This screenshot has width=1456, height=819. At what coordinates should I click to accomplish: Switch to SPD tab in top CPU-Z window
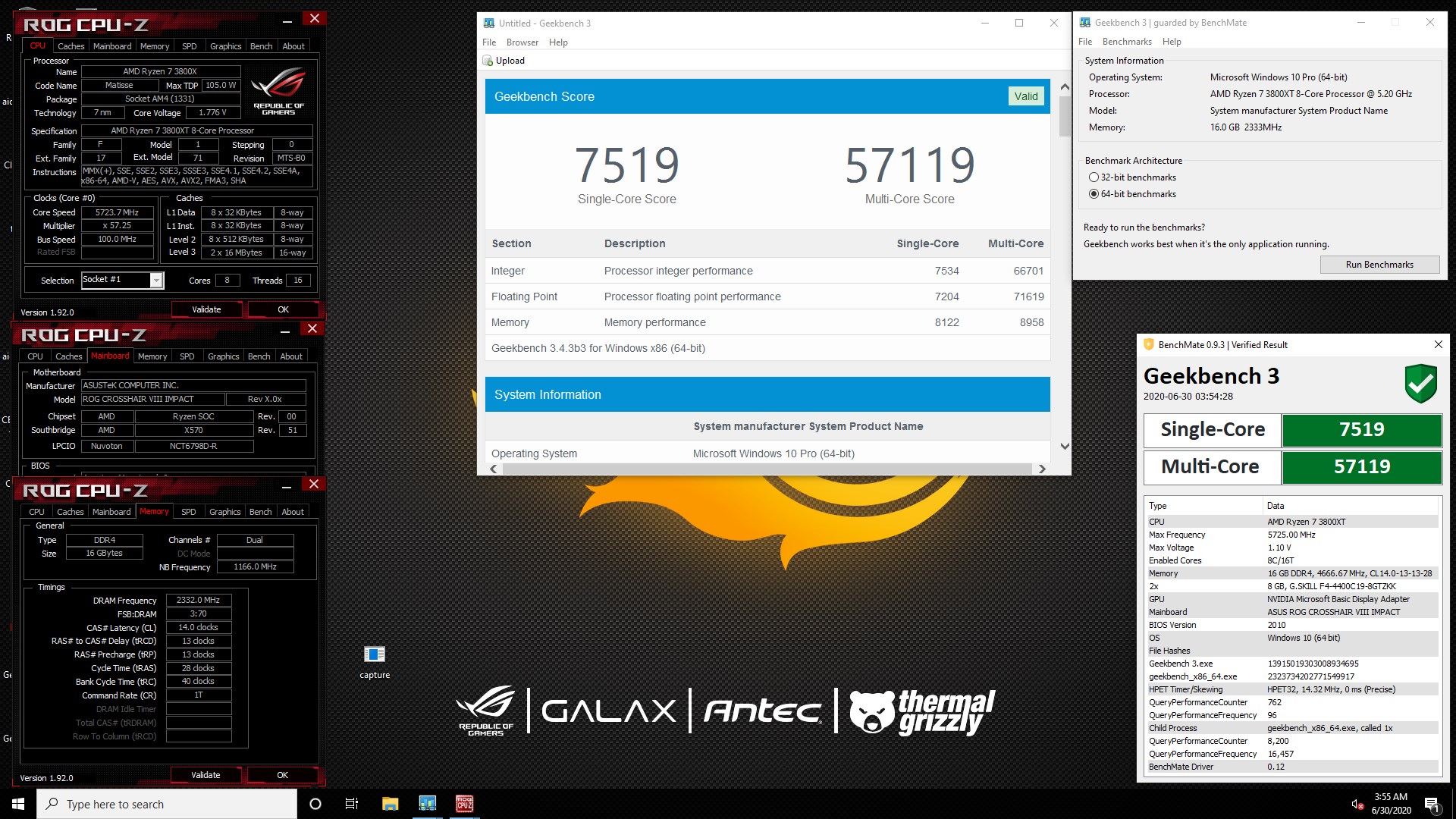coord(190,46)
